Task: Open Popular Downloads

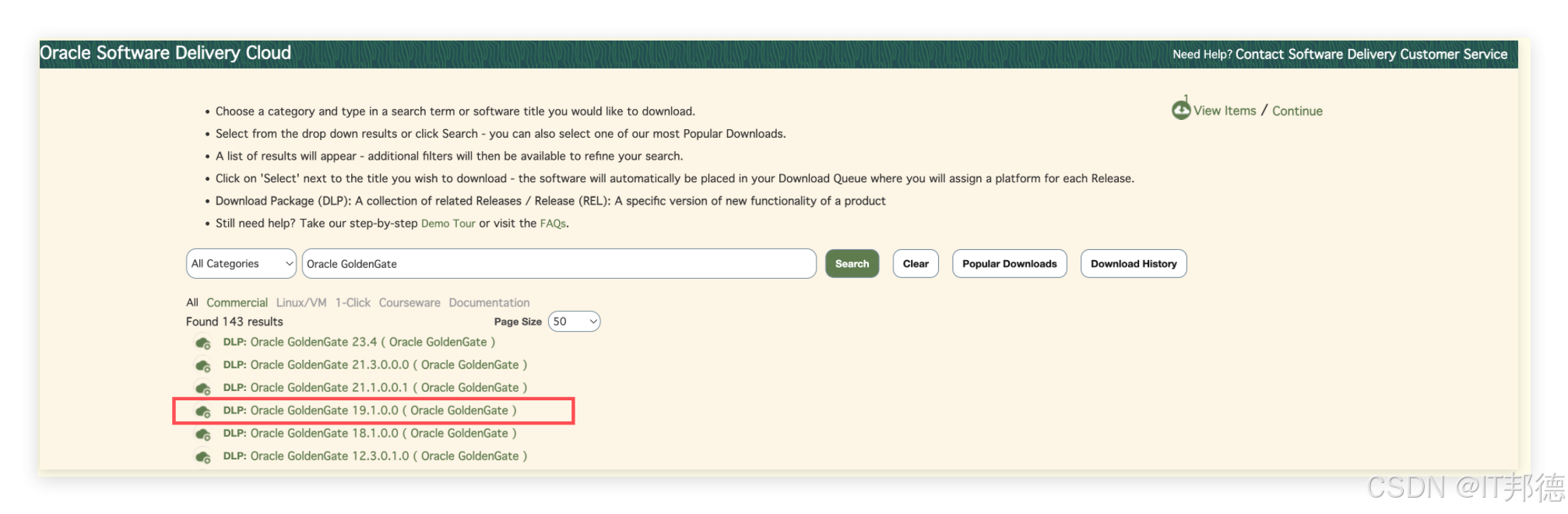Action: click(1010, 263)
